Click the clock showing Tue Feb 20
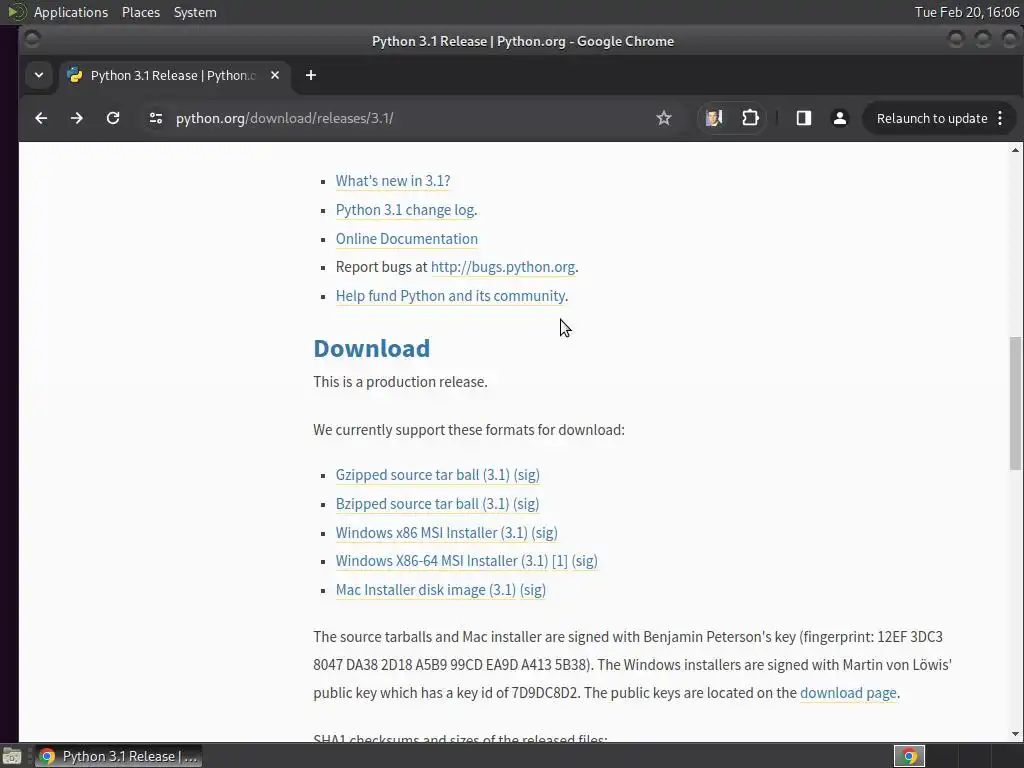 point(967,12)
